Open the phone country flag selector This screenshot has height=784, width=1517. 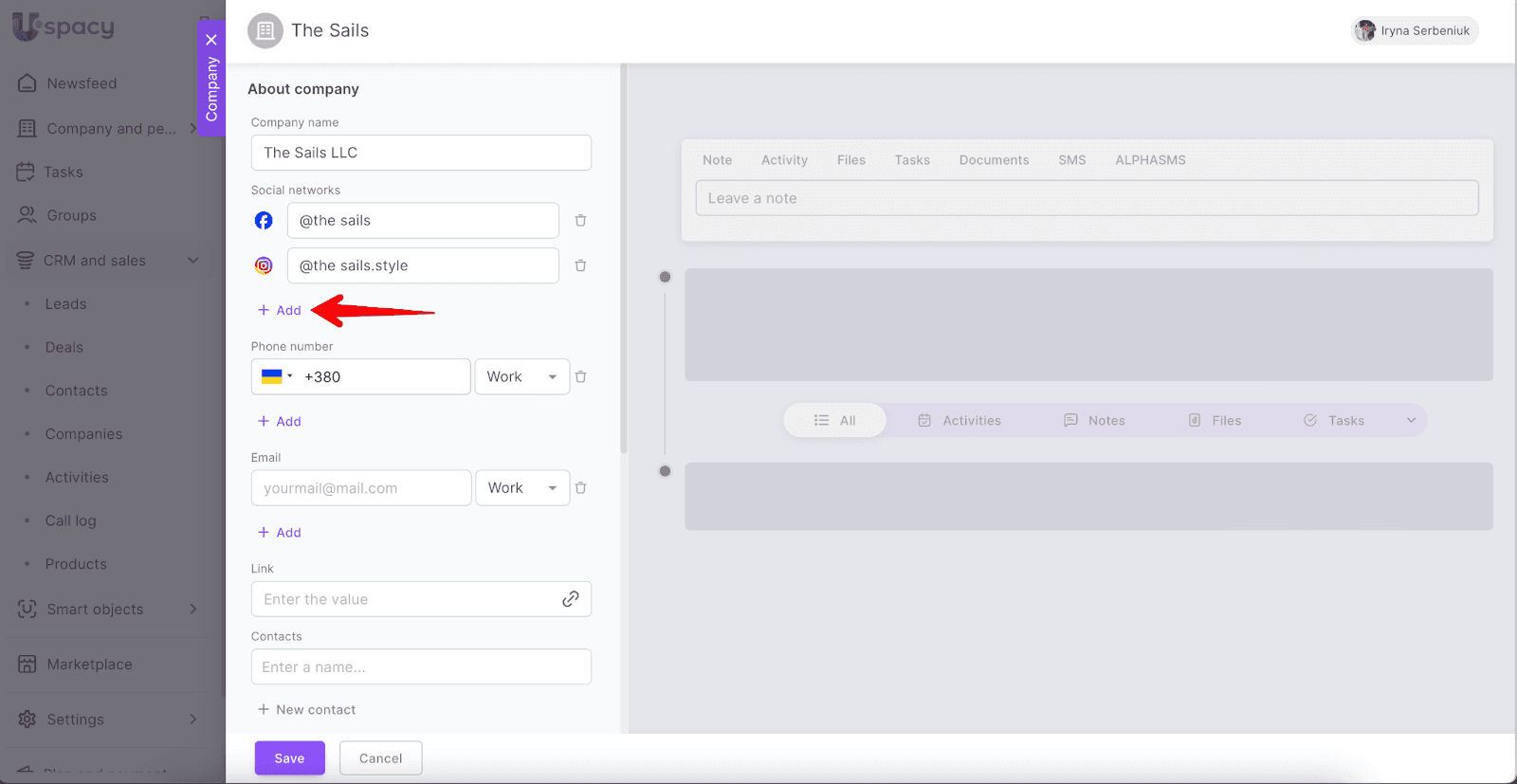pos(276,377)
